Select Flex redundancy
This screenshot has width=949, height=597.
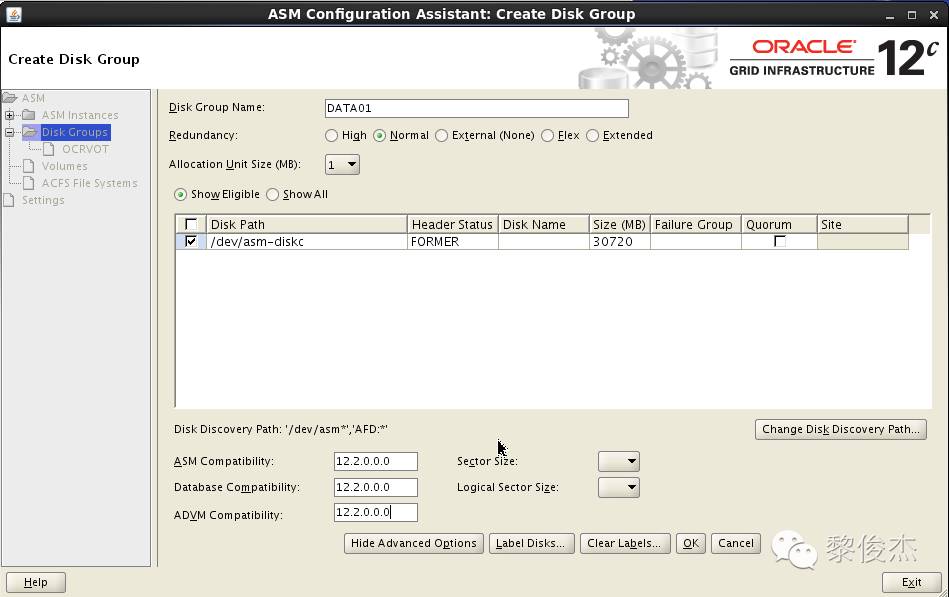click(x=548, y=136)
